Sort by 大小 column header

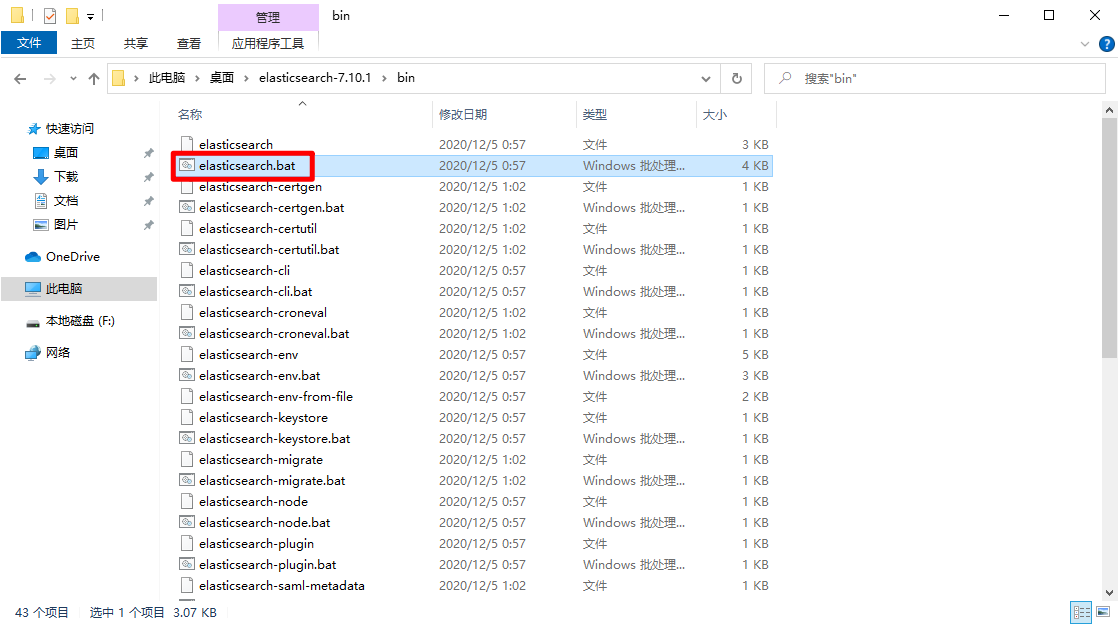coord(714,114)
